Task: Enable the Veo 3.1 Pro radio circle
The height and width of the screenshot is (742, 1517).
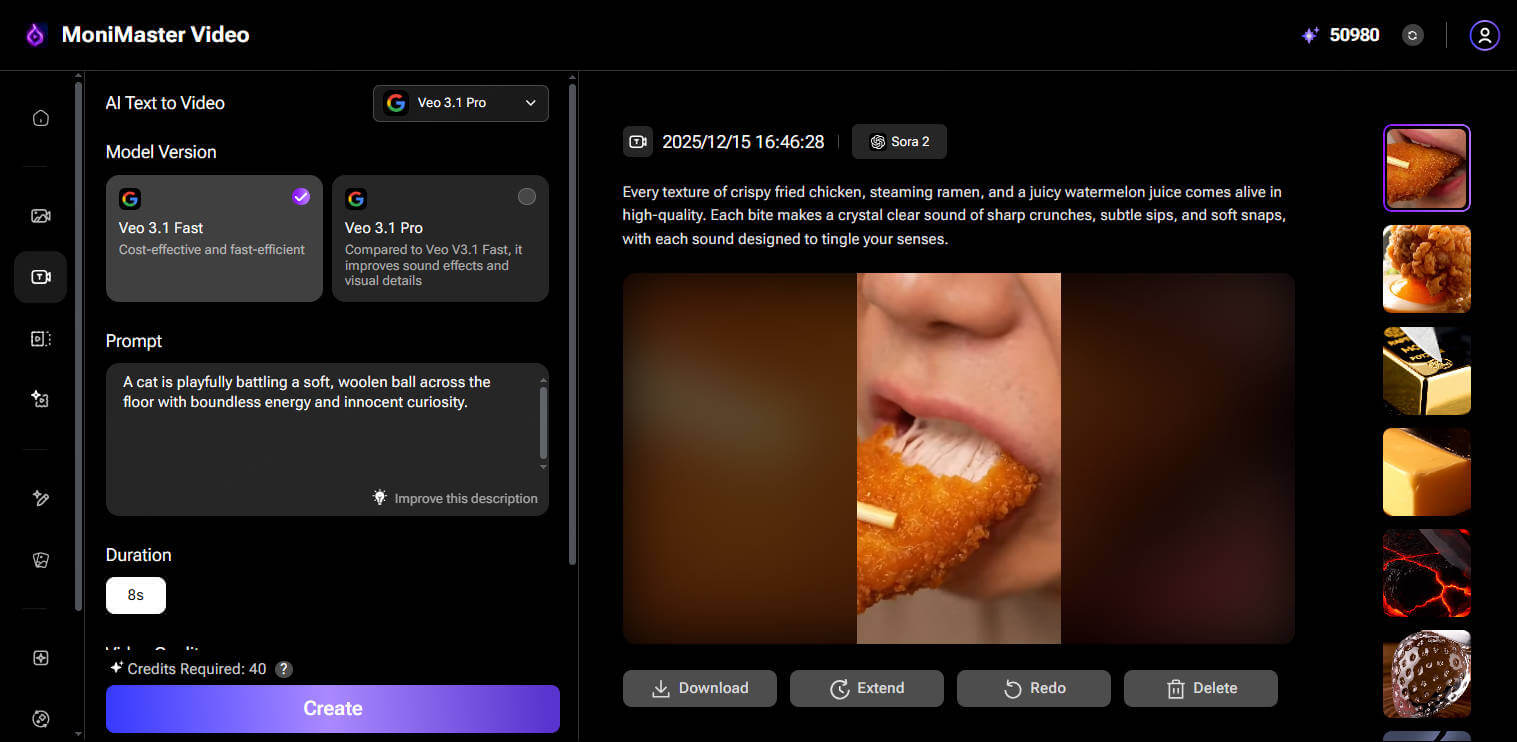Action: (527, 196)
